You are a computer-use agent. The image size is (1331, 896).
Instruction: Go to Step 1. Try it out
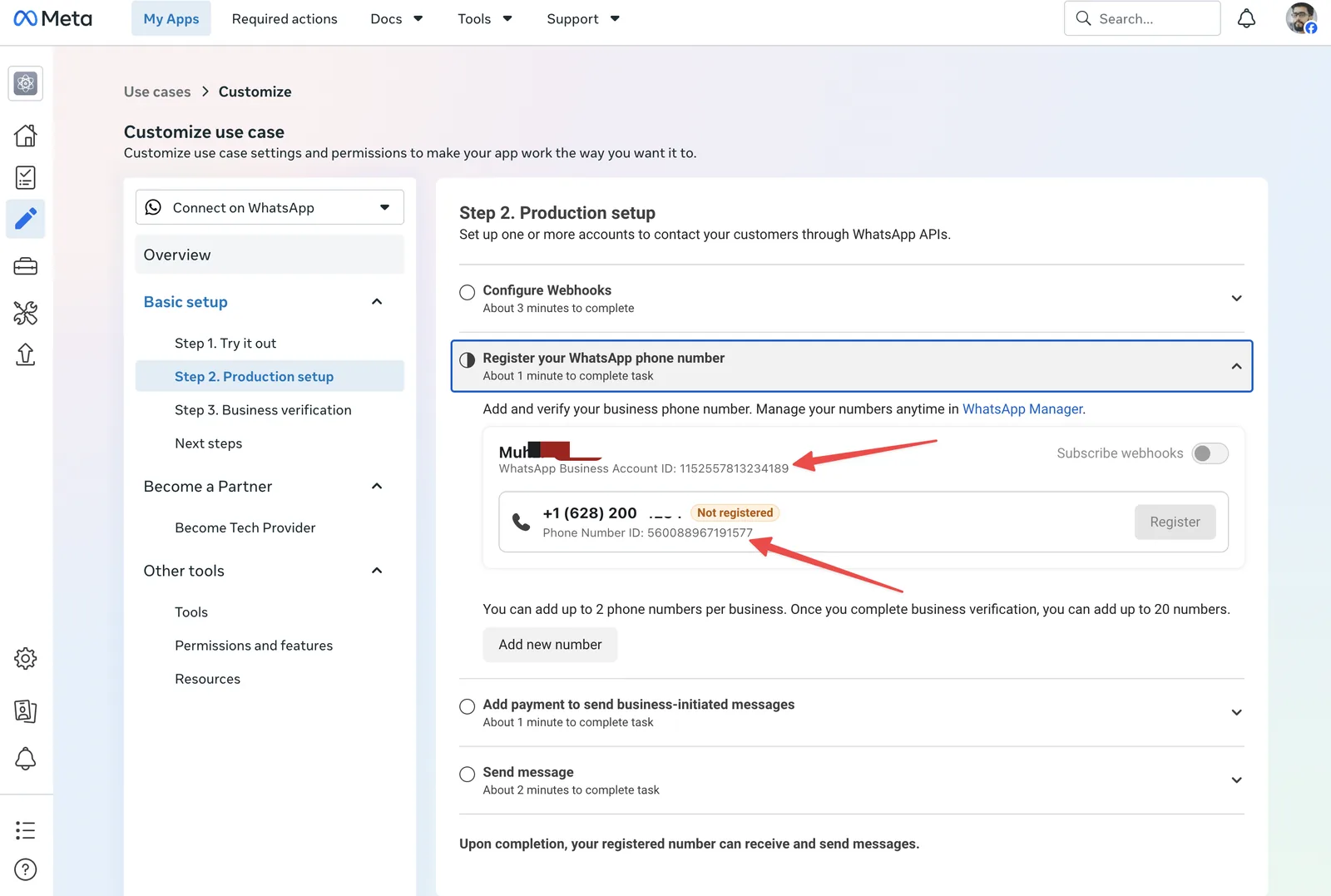point(225,343)
